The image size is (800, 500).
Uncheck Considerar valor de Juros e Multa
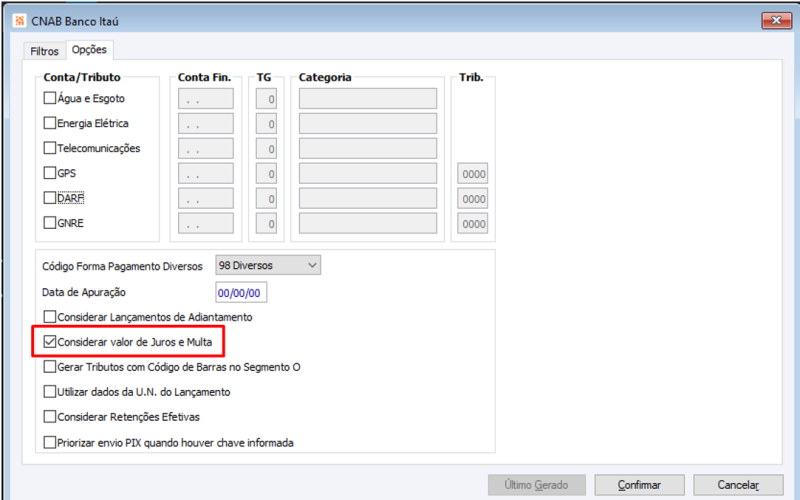(49, 342)
